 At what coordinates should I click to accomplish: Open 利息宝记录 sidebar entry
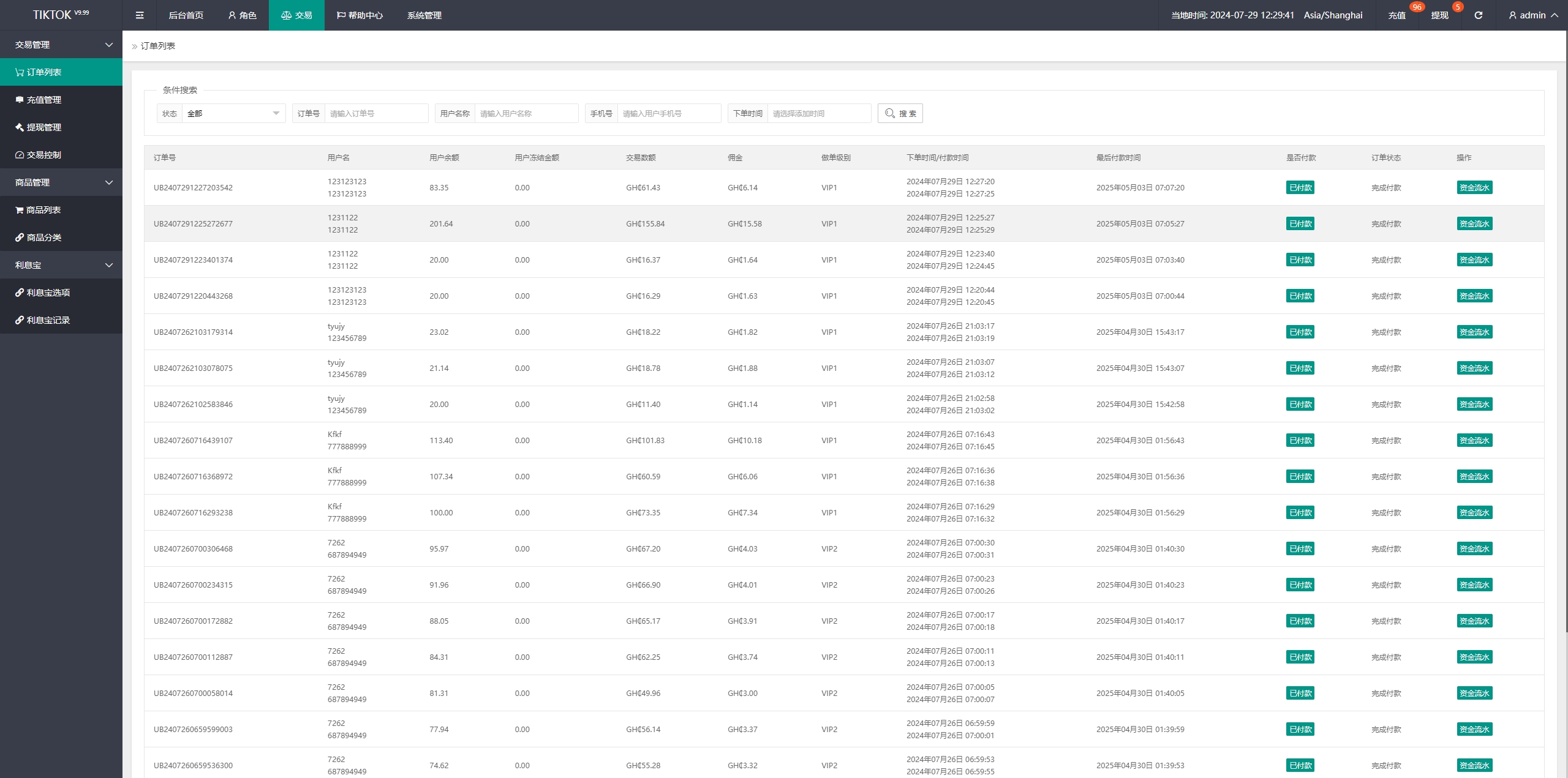click(x=48, y=320)
